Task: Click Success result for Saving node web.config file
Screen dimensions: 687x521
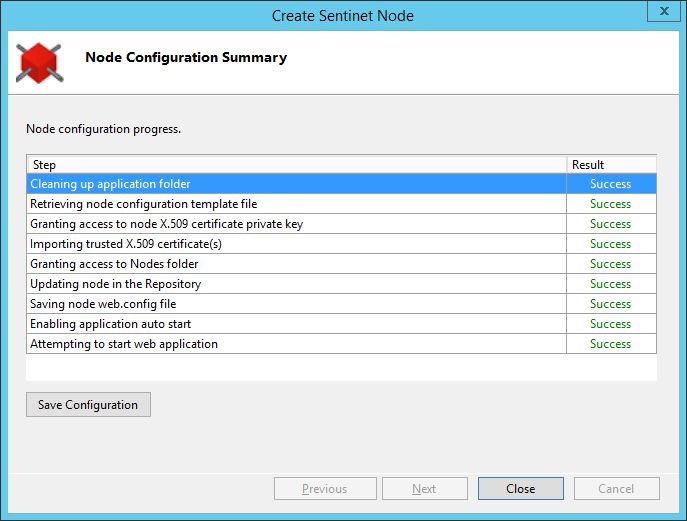Action: 610,304
